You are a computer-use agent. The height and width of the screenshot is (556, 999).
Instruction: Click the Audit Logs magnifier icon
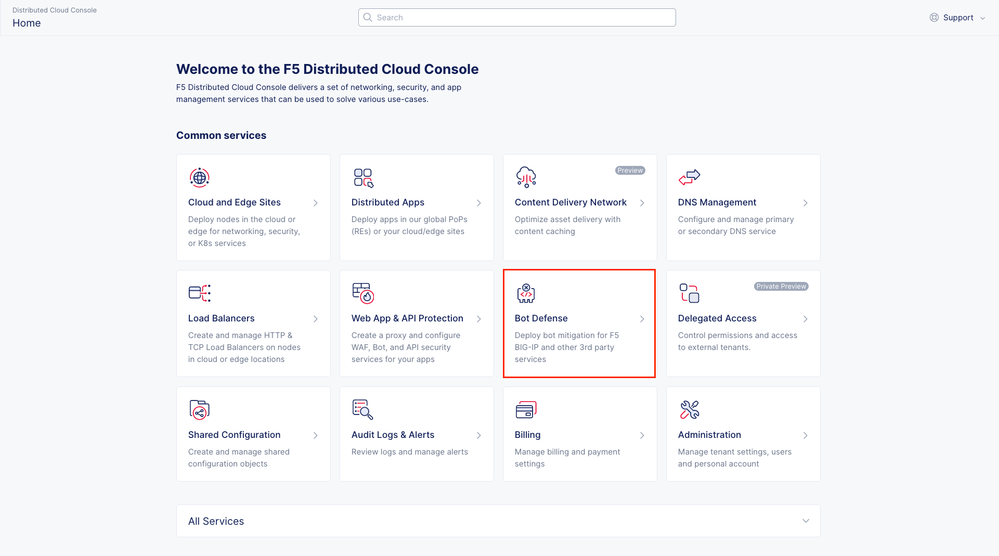point(363,410)
